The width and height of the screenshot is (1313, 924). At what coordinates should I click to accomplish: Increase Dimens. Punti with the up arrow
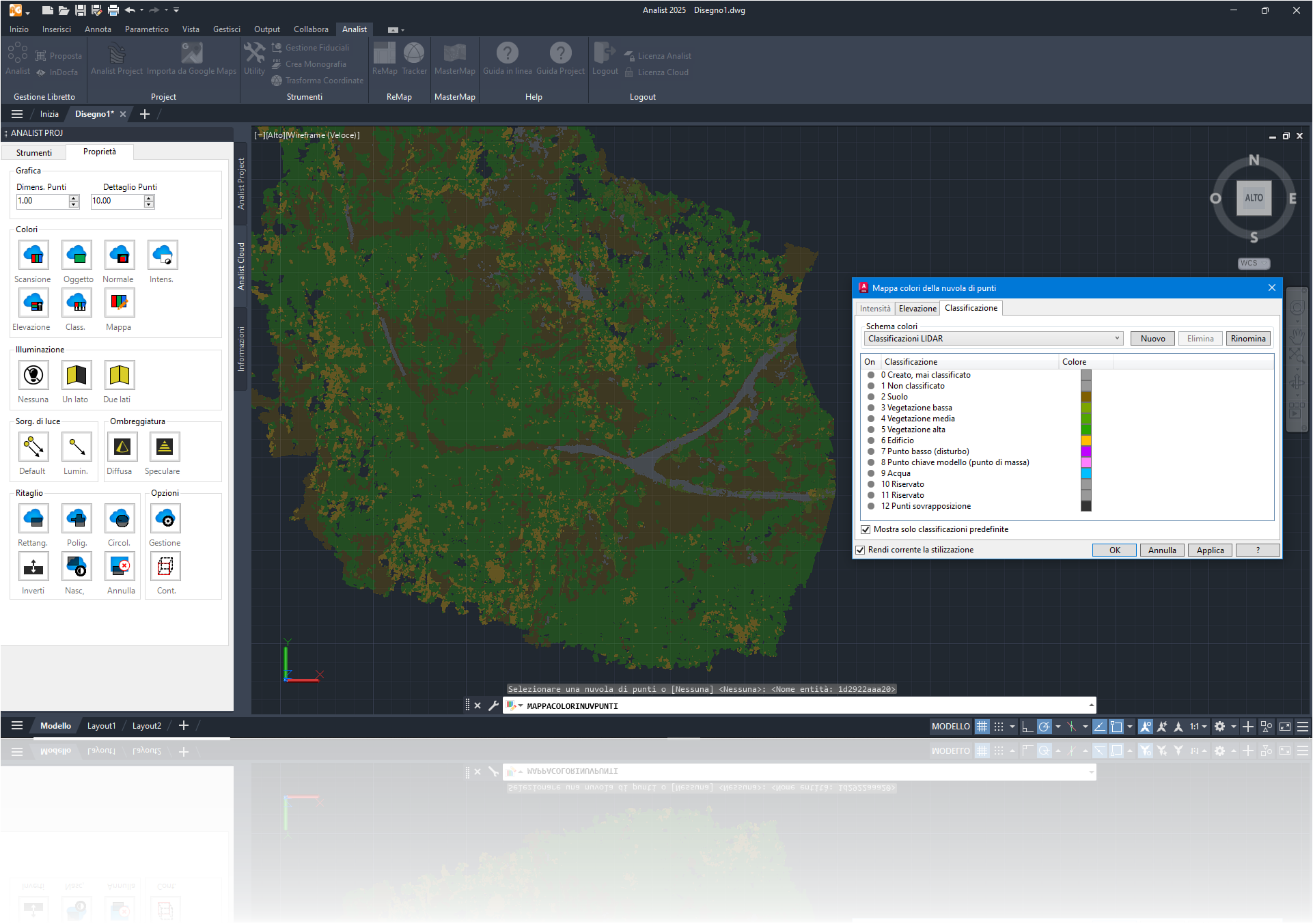pyautogui.click(x=74, y=198)
